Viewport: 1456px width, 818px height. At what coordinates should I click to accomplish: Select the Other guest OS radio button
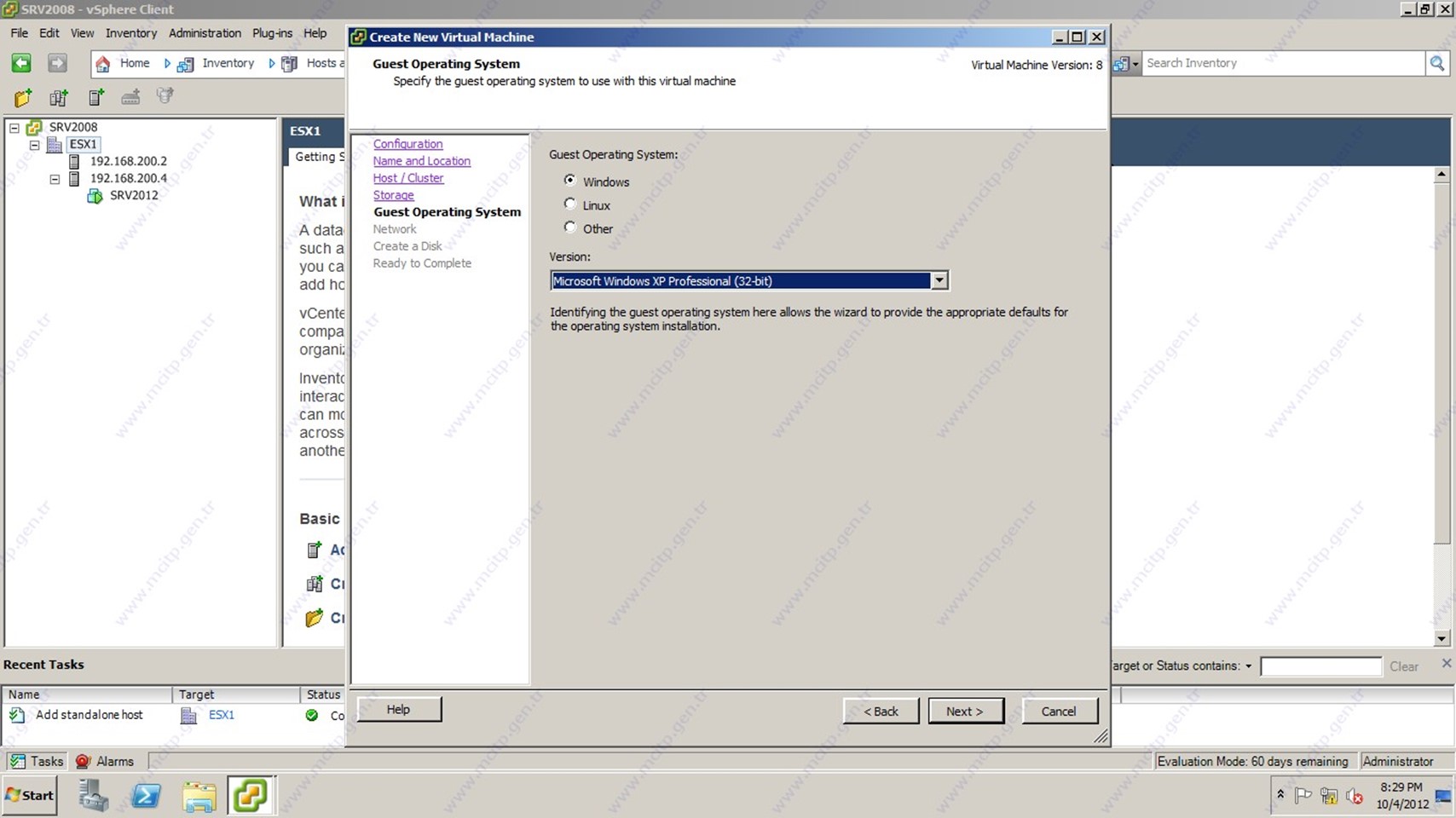570,227
